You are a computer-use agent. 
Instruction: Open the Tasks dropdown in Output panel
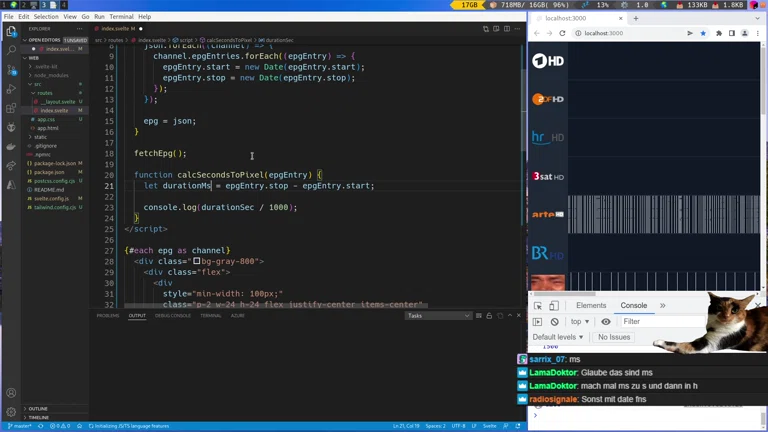[438, 316]
